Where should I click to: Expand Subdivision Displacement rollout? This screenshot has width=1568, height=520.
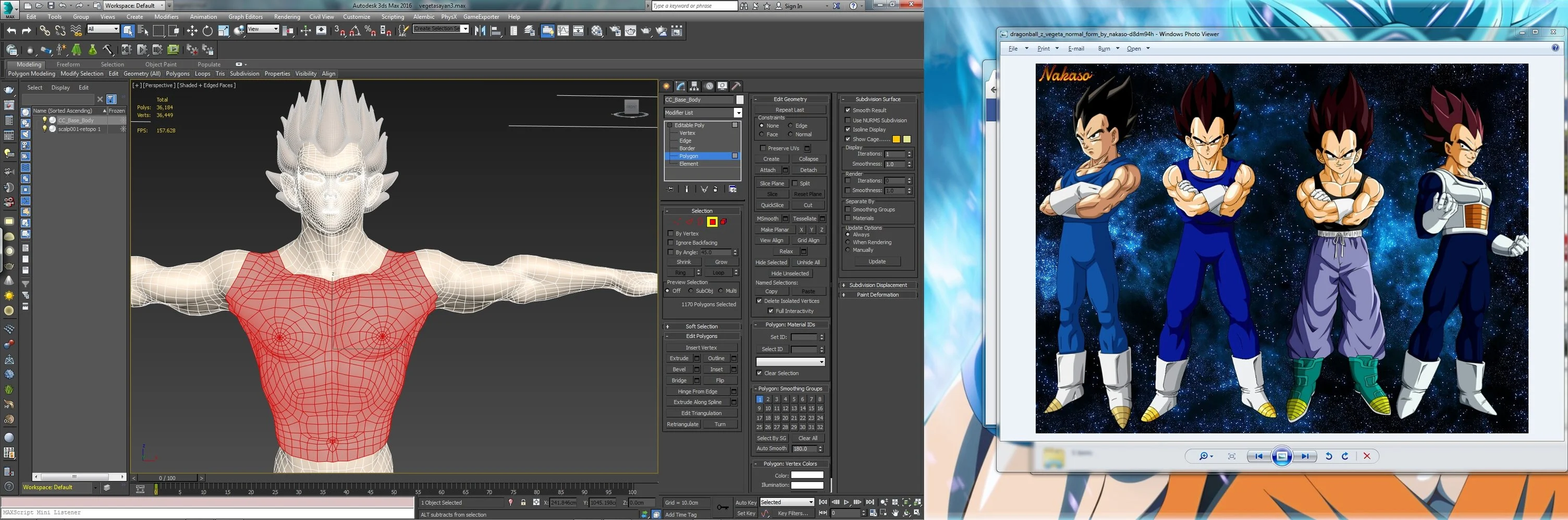point(878,285)
